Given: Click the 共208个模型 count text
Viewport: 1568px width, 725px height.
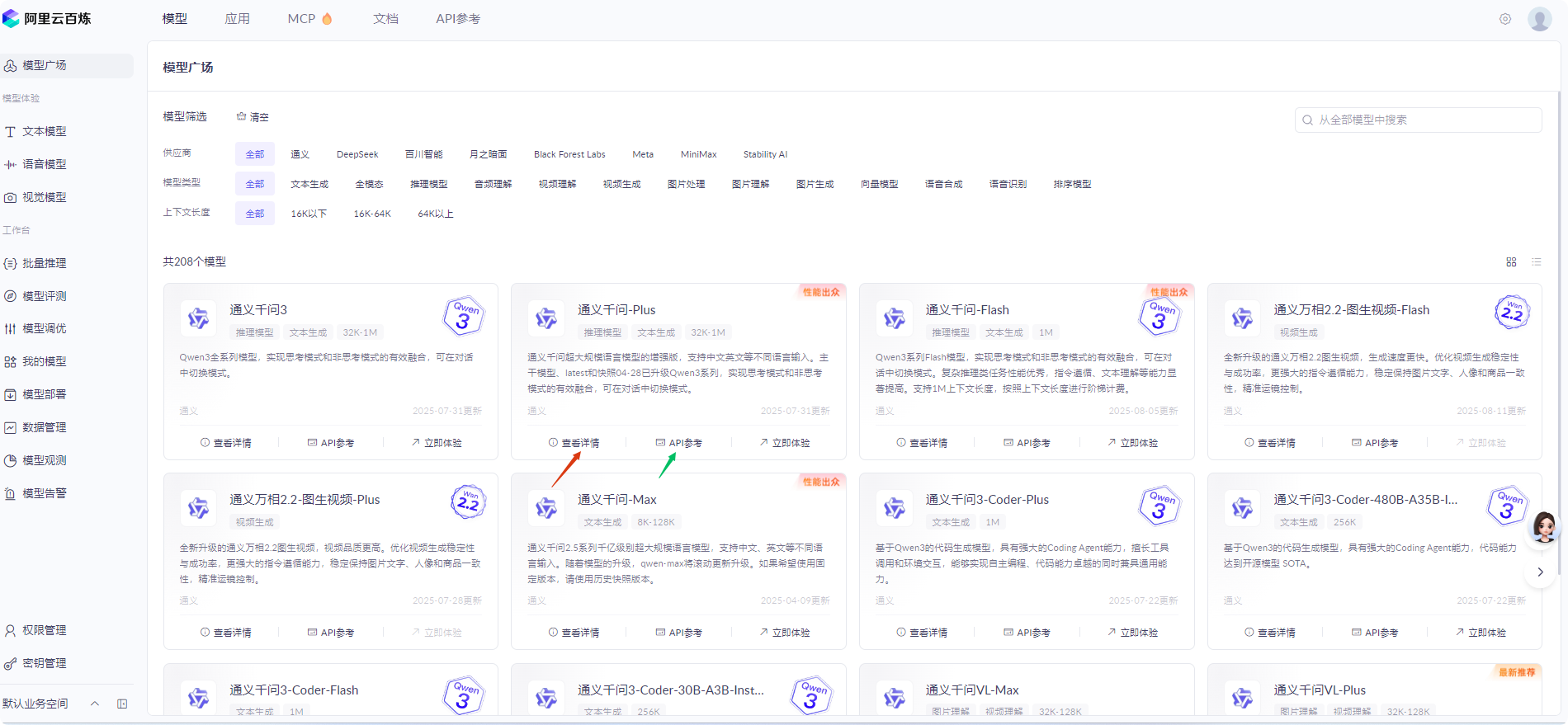Looking at the screenshot, I should 194,261.
